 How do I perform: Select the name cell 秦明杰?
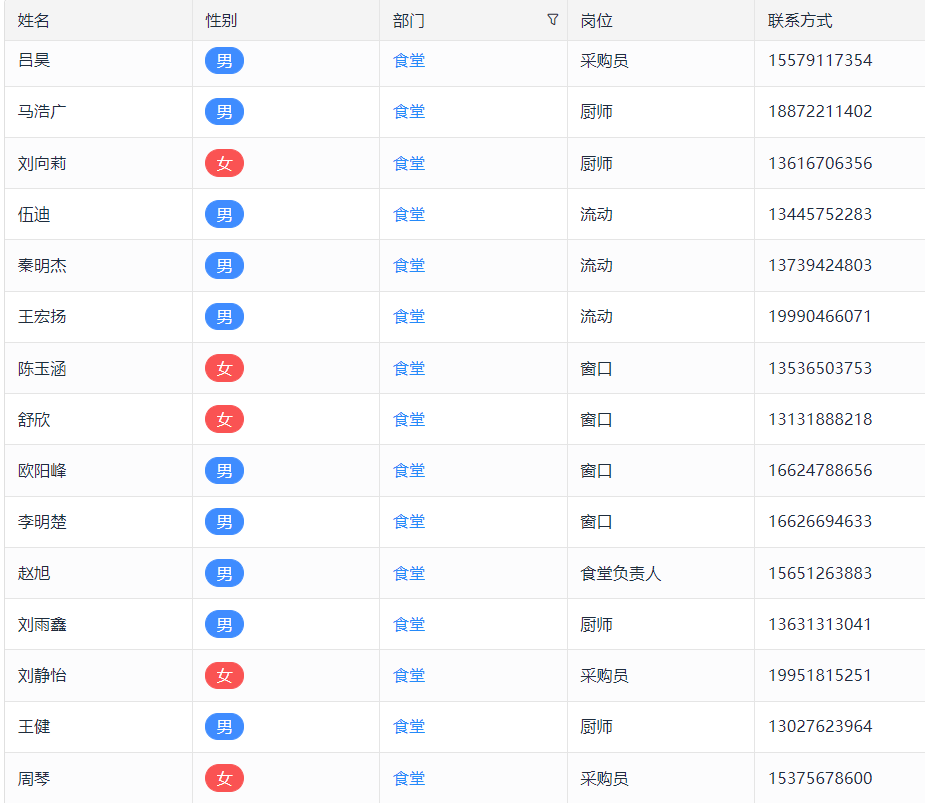point(43,266)
